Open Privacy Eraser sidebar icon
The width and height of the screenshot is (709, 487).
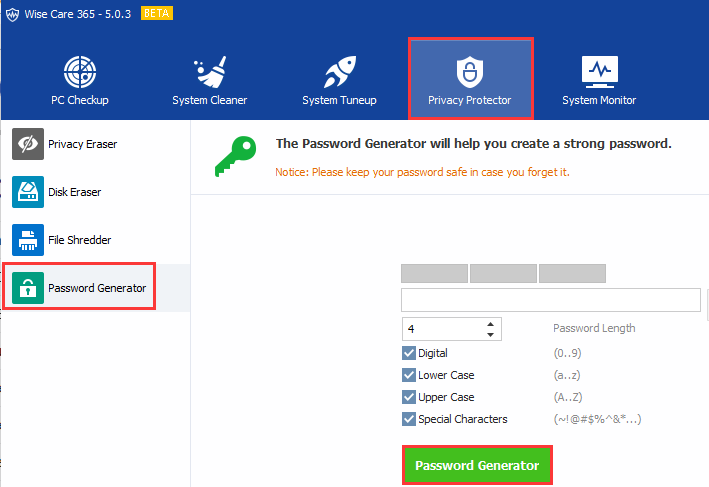coord(28,144)
